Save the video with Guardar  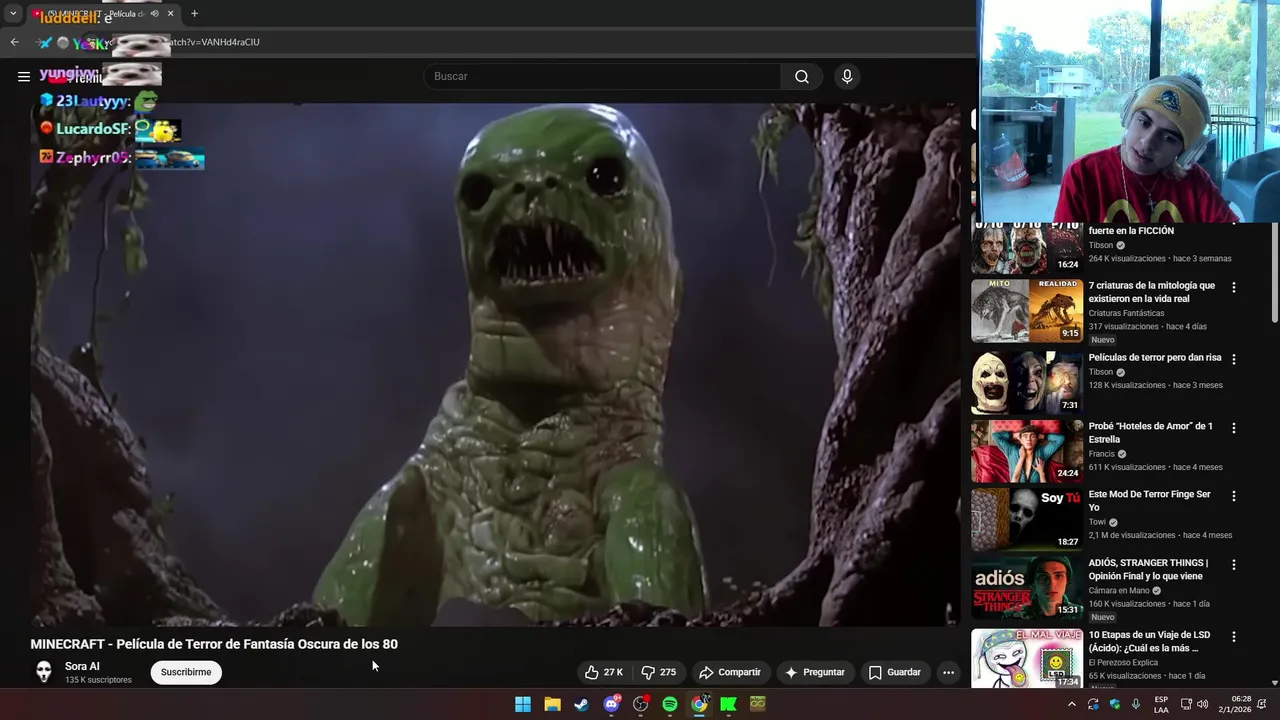[894, 672]
